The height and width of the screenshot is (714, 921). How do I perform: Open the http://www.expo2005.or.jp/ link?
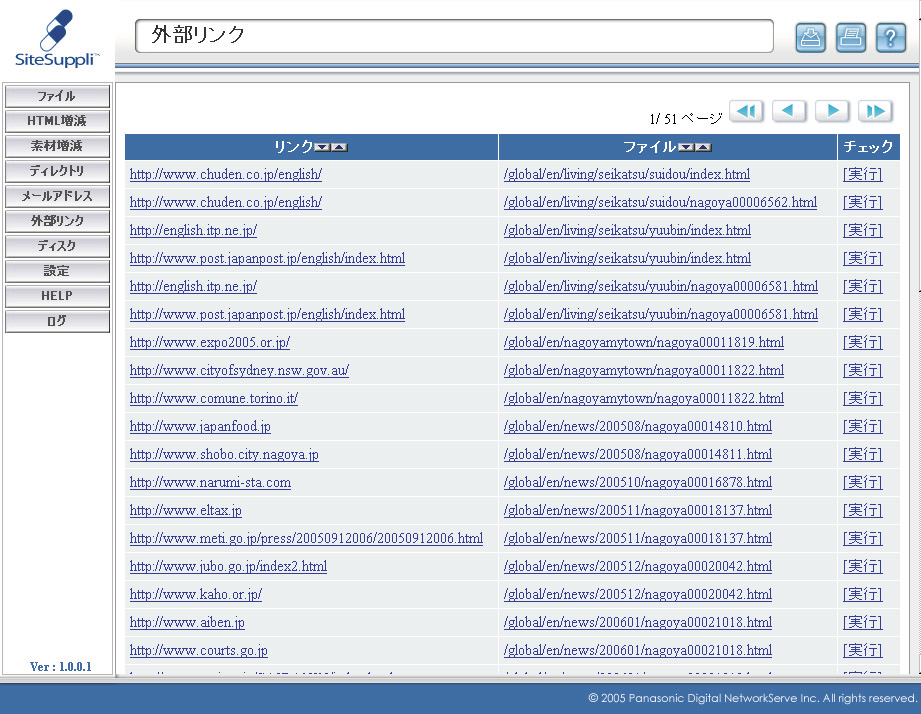click(x=210, y=342)
